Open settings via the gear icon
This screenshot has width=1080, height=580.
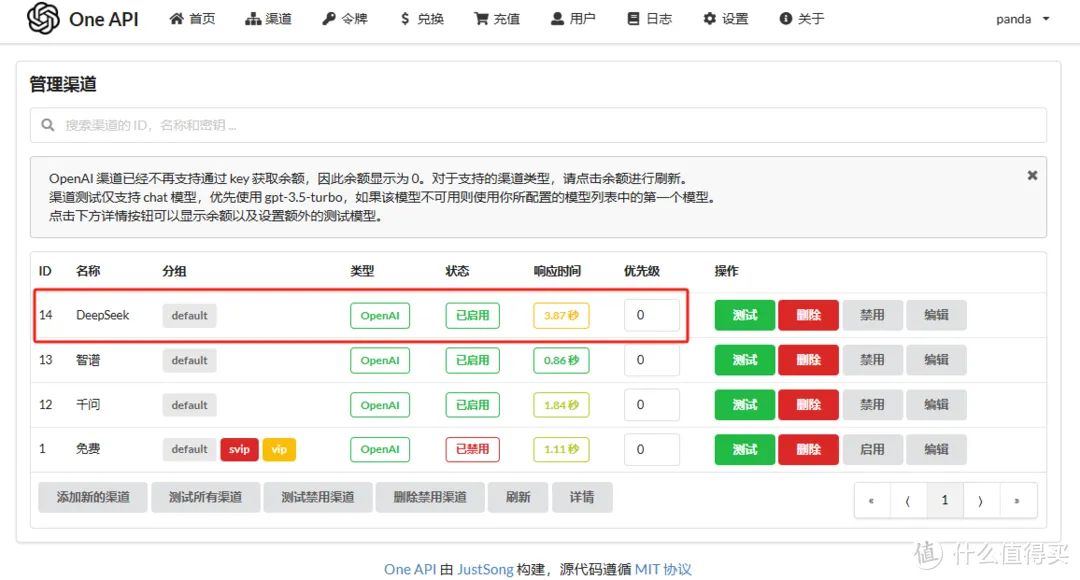click(708, 18)
